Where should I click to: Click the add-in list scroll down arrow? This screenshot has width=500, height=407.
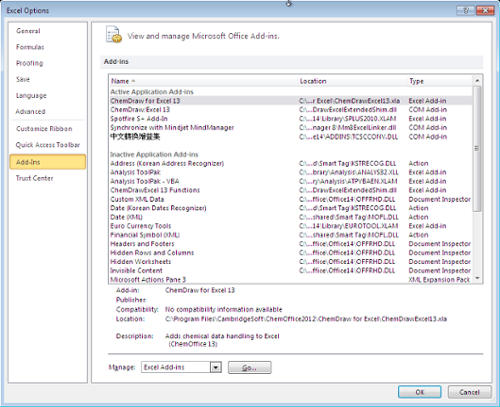(x=477, y=278)
